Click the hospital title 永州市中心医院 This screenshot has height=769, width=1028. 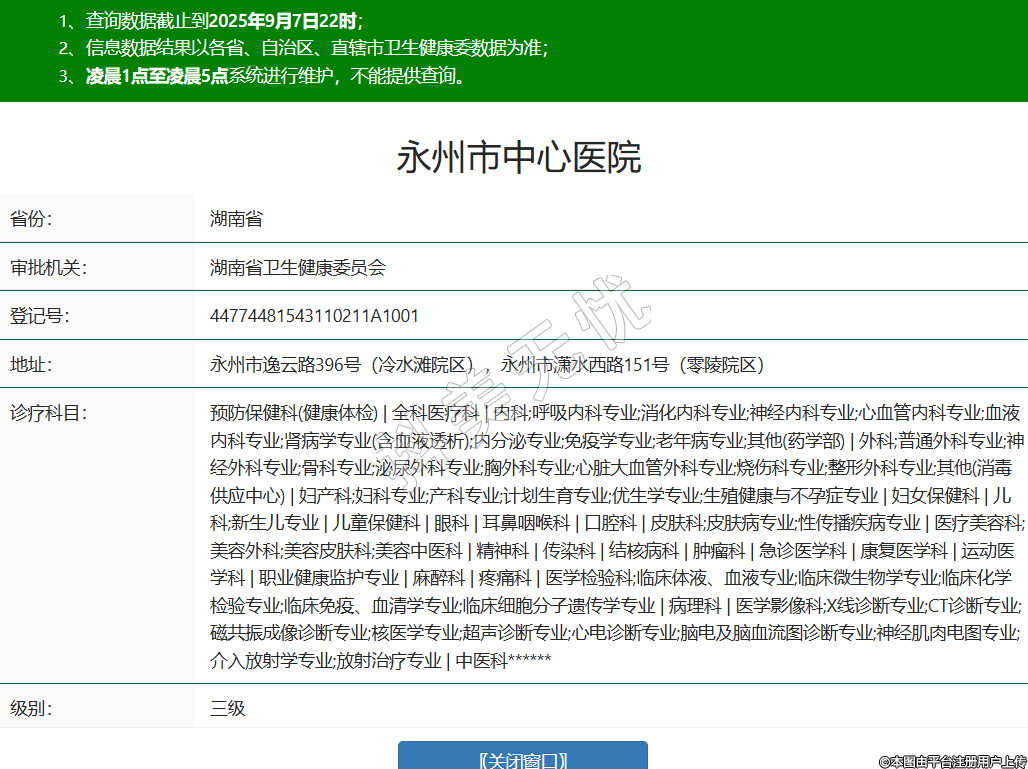519,159
